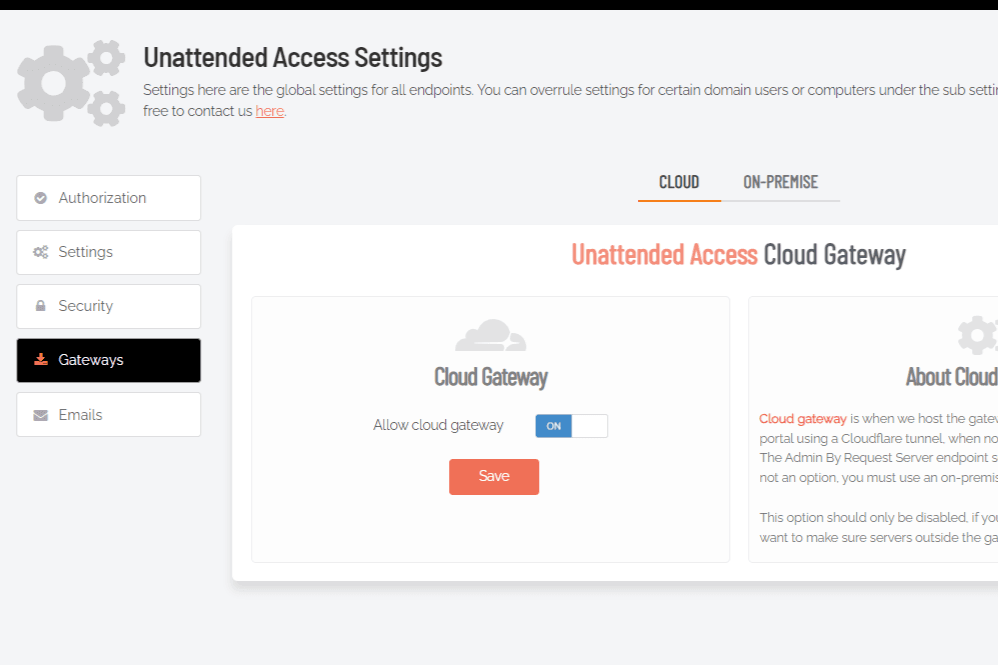Click the 'Allow cloud gateway' label
Screen dimensions: 998x665
pyautogui.click(x=439, y=425)
